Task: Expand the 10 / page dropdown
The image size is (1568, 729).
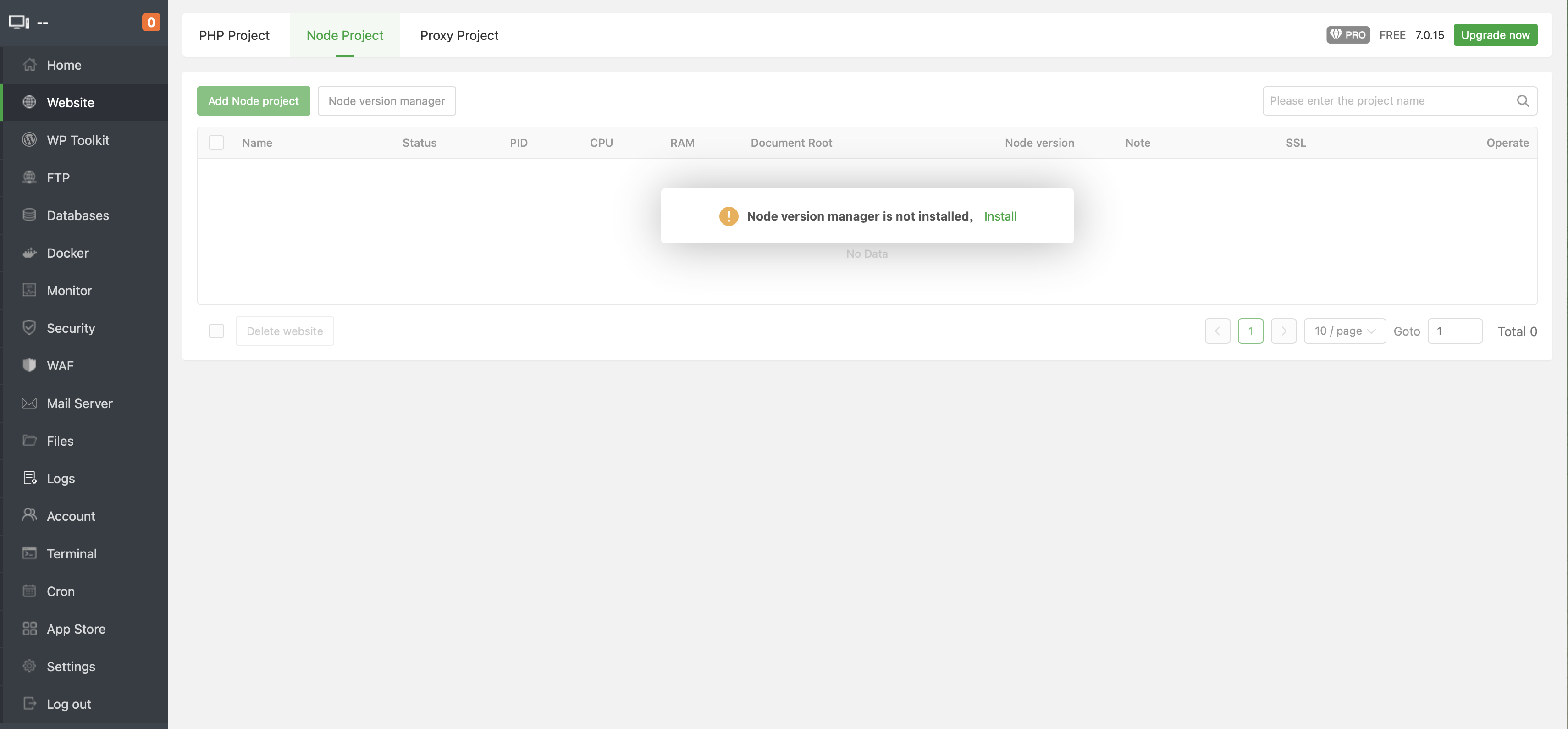Action: coord(1344,331)
